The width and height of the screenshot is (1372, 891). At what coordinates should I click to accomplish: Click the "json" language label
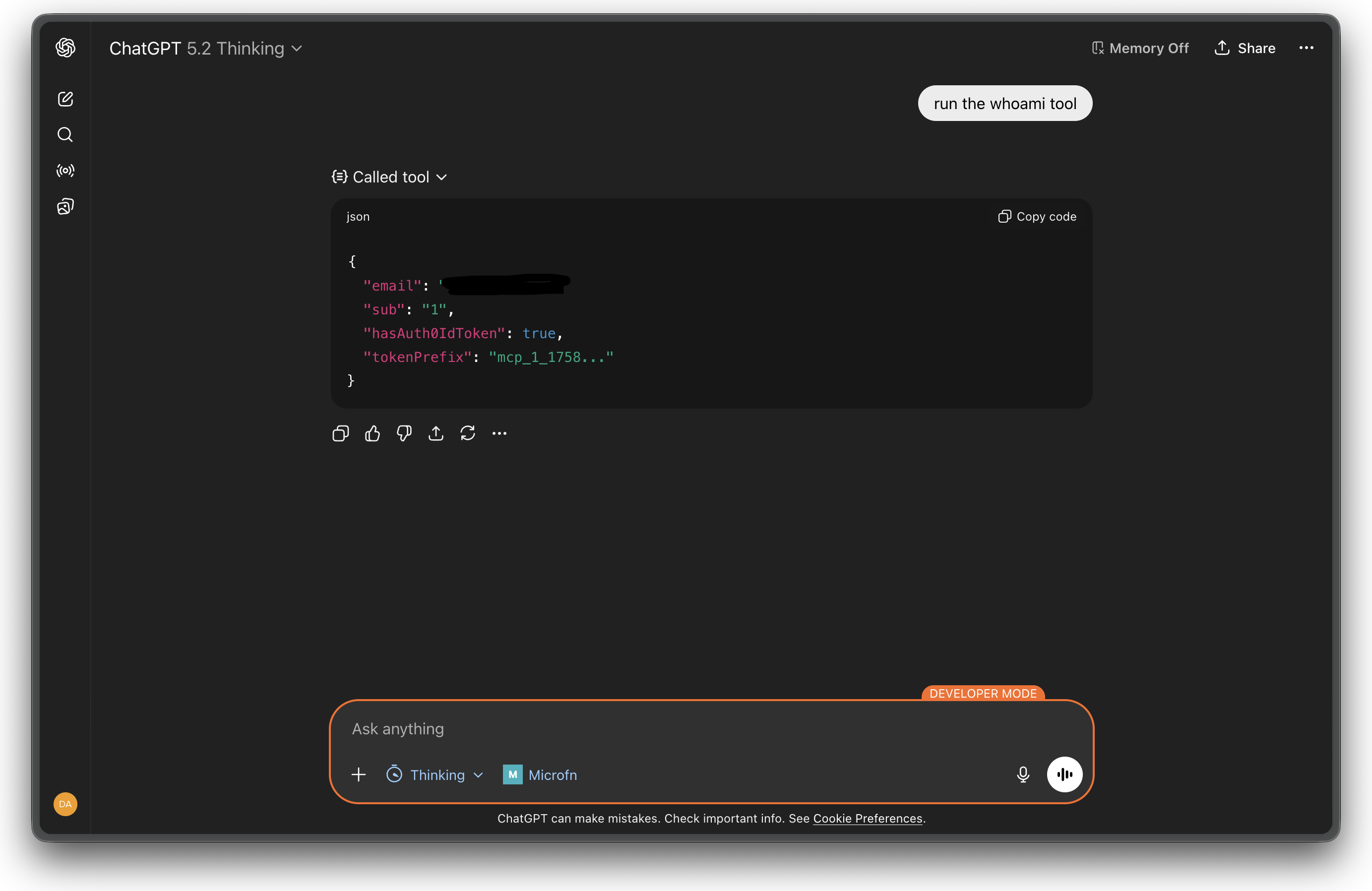pyautogui.click(x=358, y=217)
